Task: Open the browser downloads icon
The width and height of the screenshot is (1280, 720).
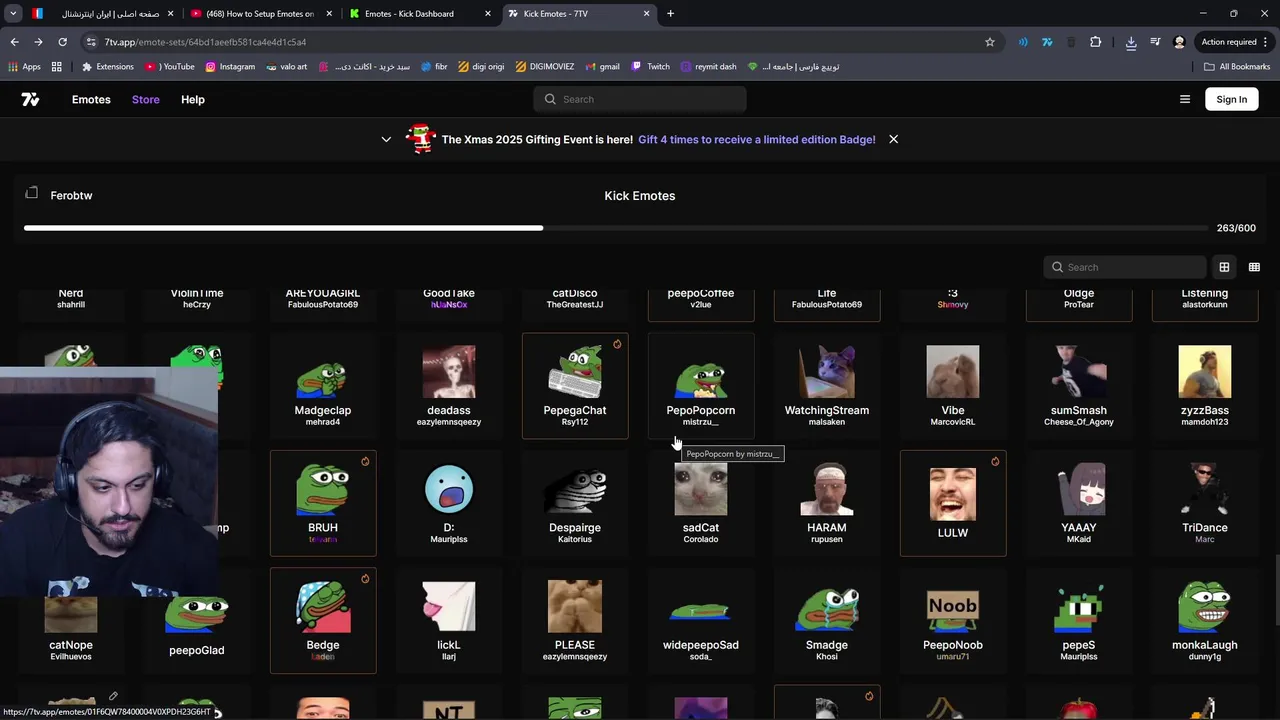Action: click(1131, 42)
